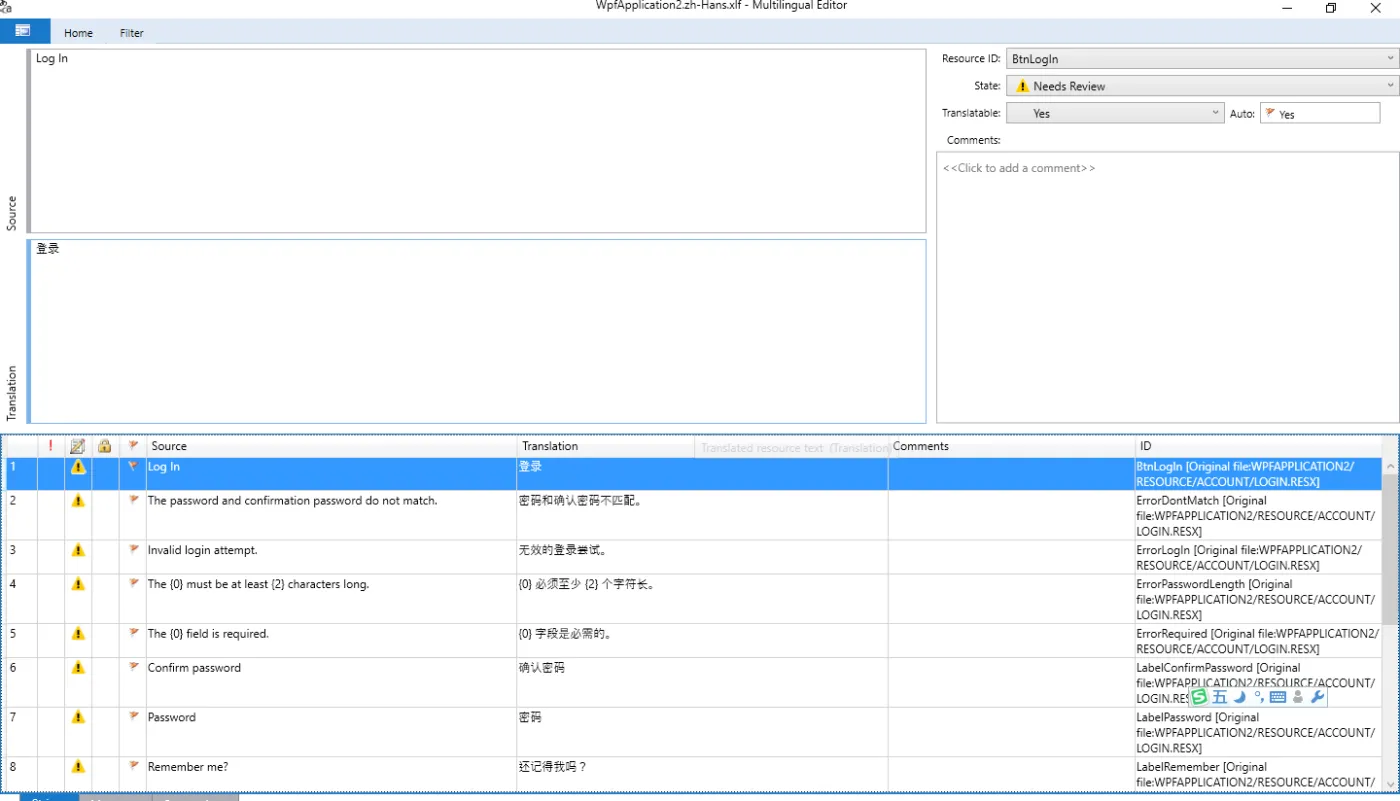This screenshot has height=801, width=1400.
Task: Click the green S input method icon
Action: tap(1199, 697)
